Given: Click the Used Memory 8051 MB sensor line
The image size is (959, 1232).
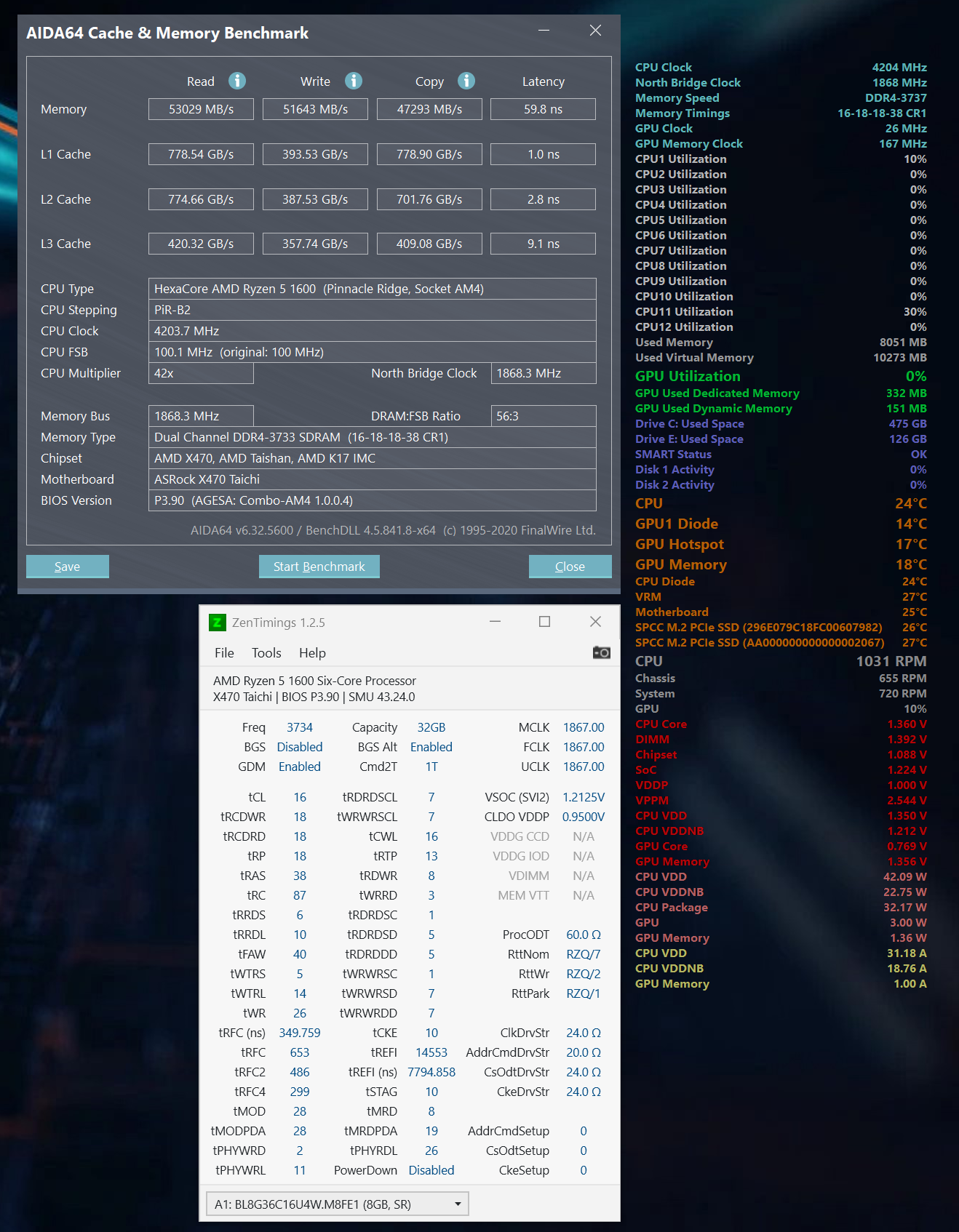Looking at the screenshot, I should (781, 342).
